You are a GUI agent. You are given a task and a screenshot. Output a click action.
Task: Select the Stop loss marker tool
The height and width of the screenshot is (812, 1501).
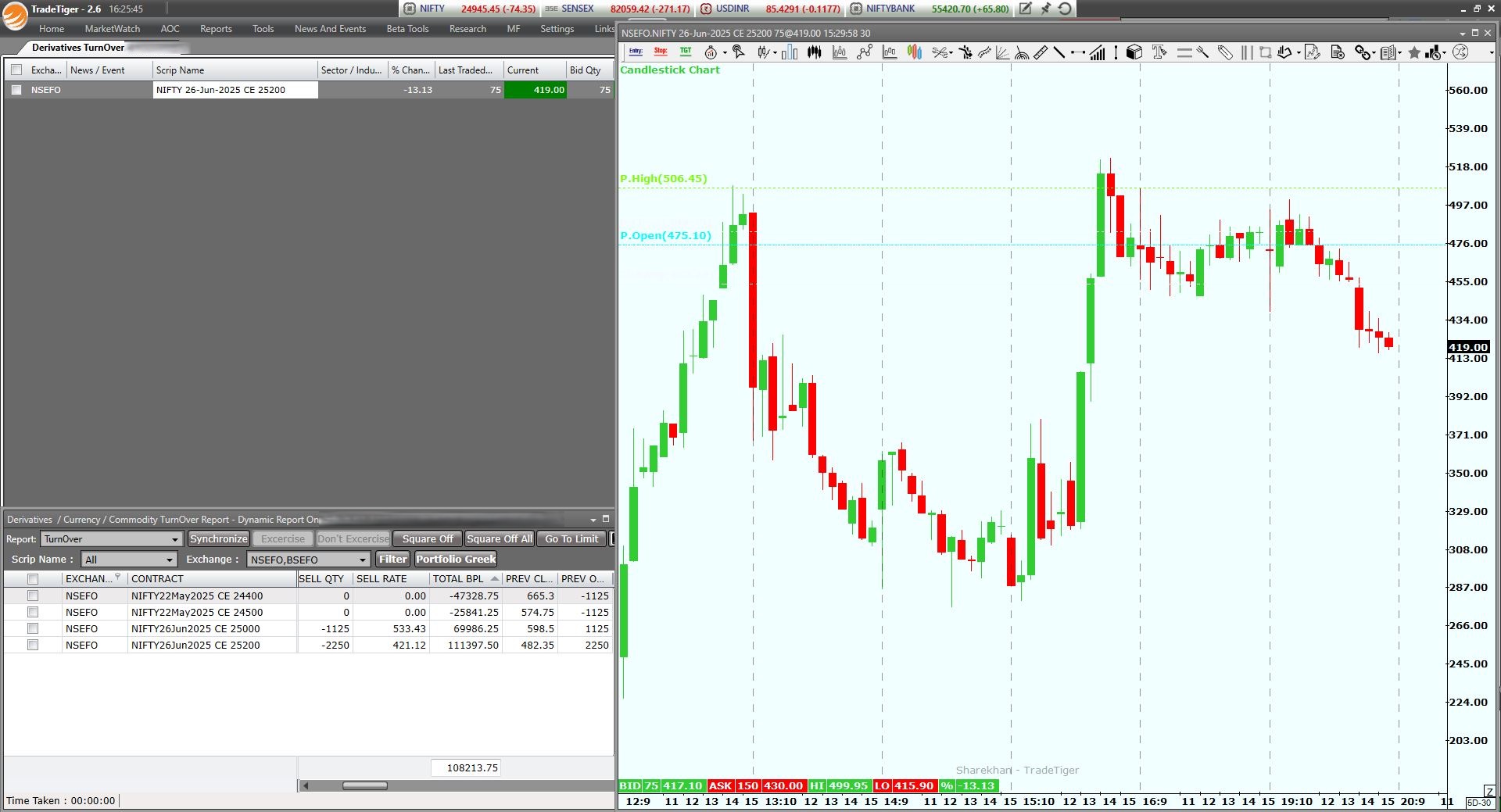[x=661, y=52]
